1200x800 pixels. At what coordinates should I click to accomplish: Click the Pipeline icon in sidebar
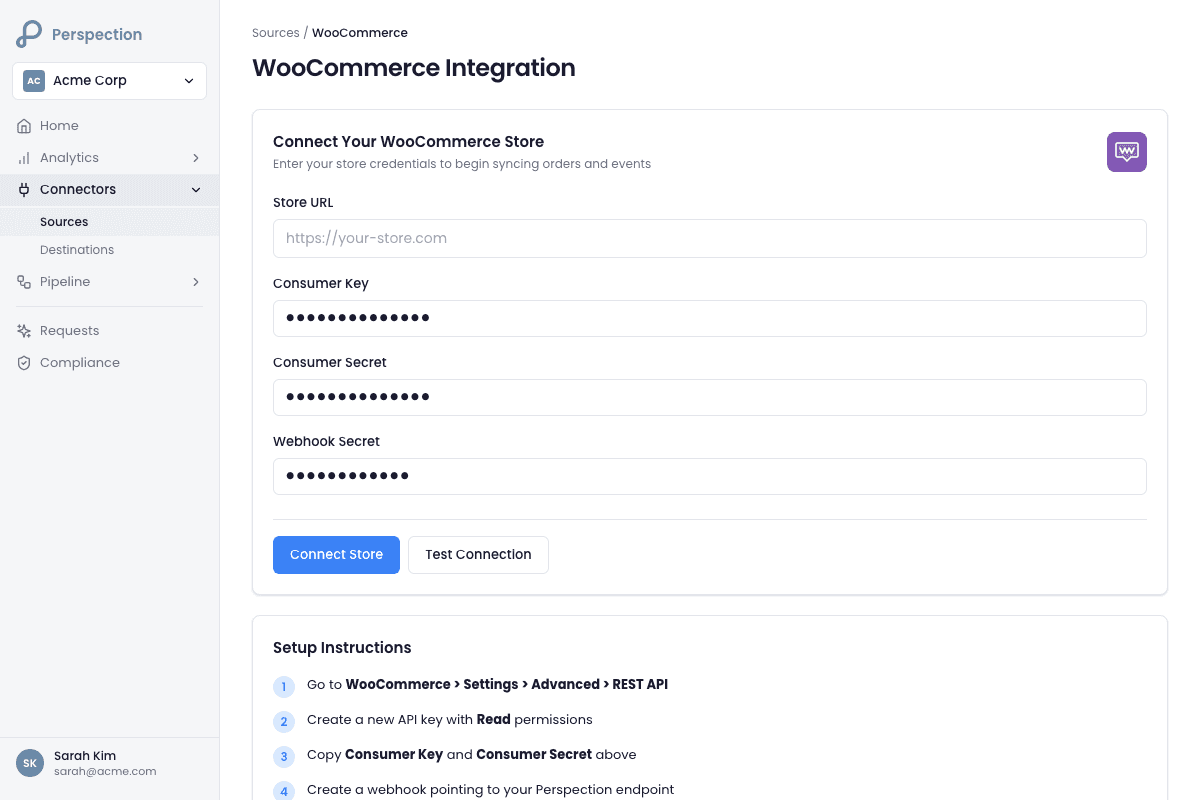(24, 282)
